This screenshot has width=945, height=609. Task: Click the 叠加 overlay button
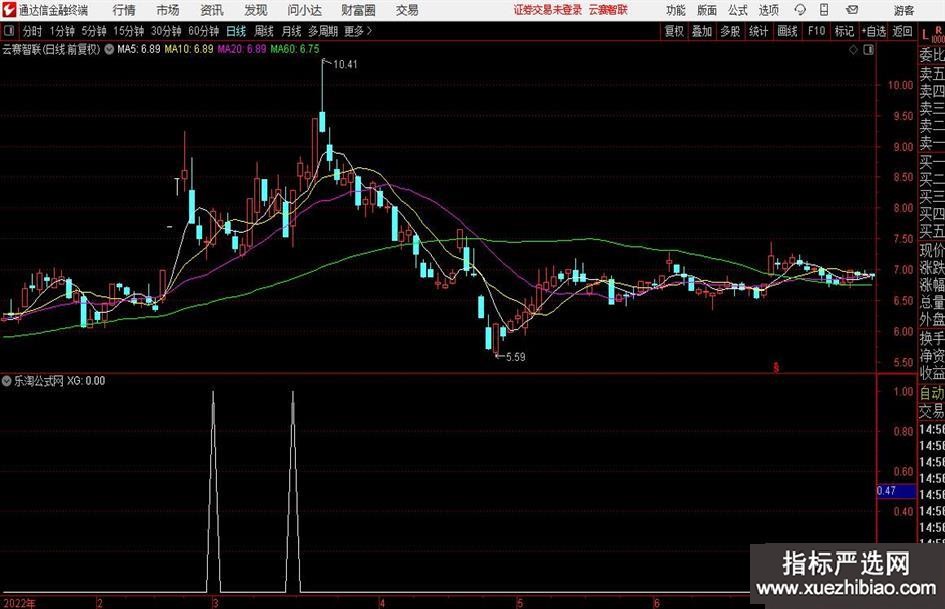(x=702, y=31)
